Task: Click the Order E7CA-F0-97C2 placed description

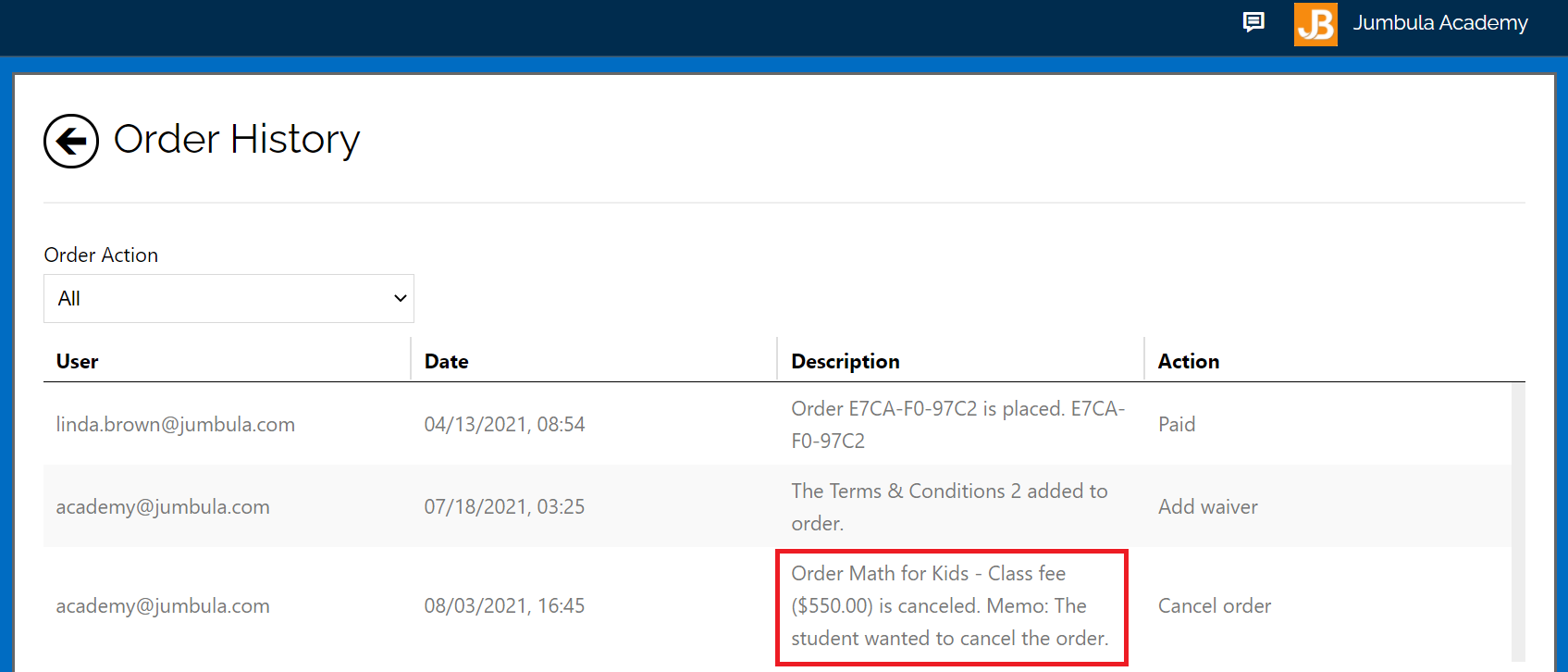Action: pyautogui.click(x=957, y=424)
